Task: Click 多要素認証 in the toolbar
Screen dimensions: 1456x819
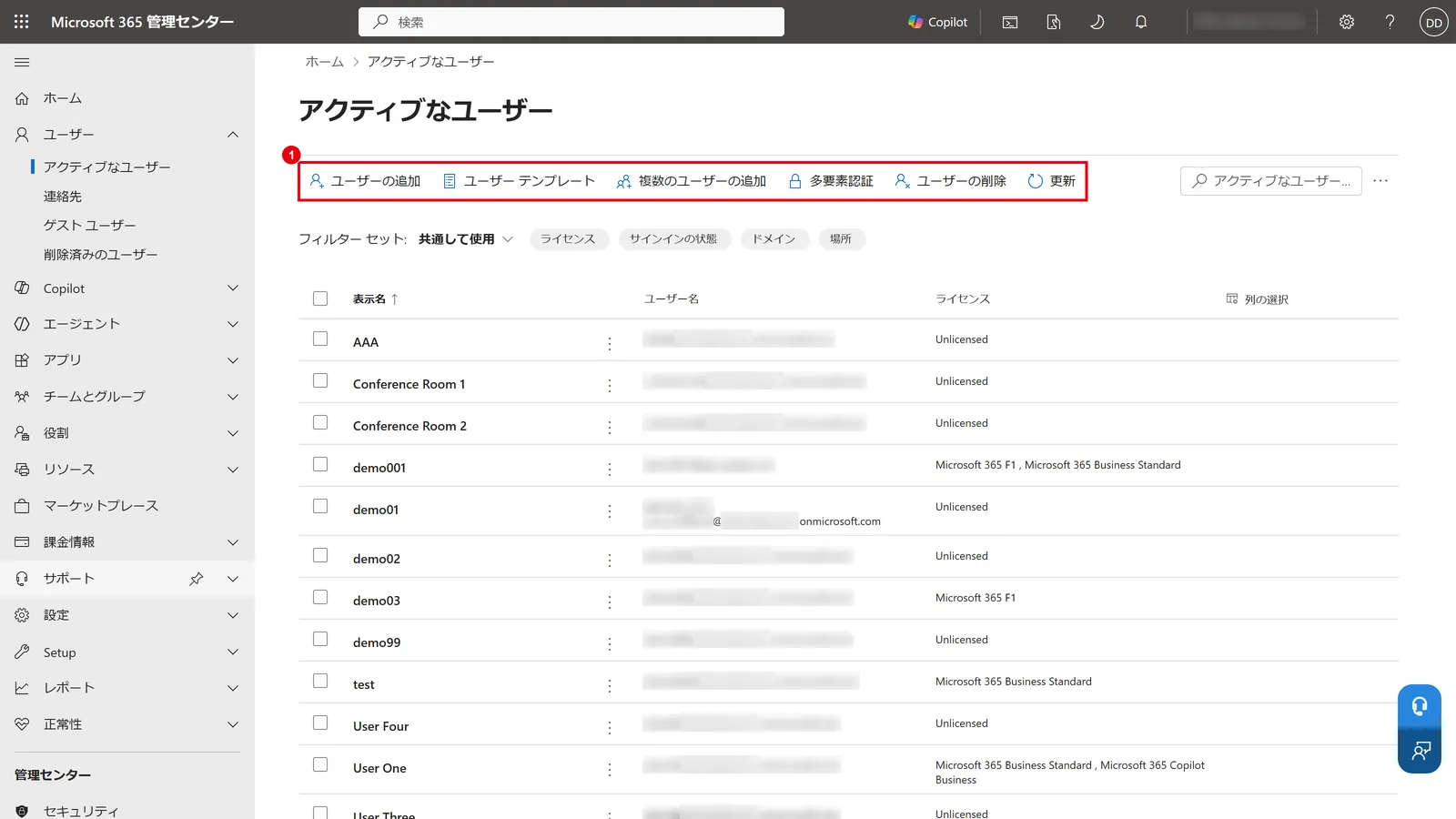Action: (831, 181)
